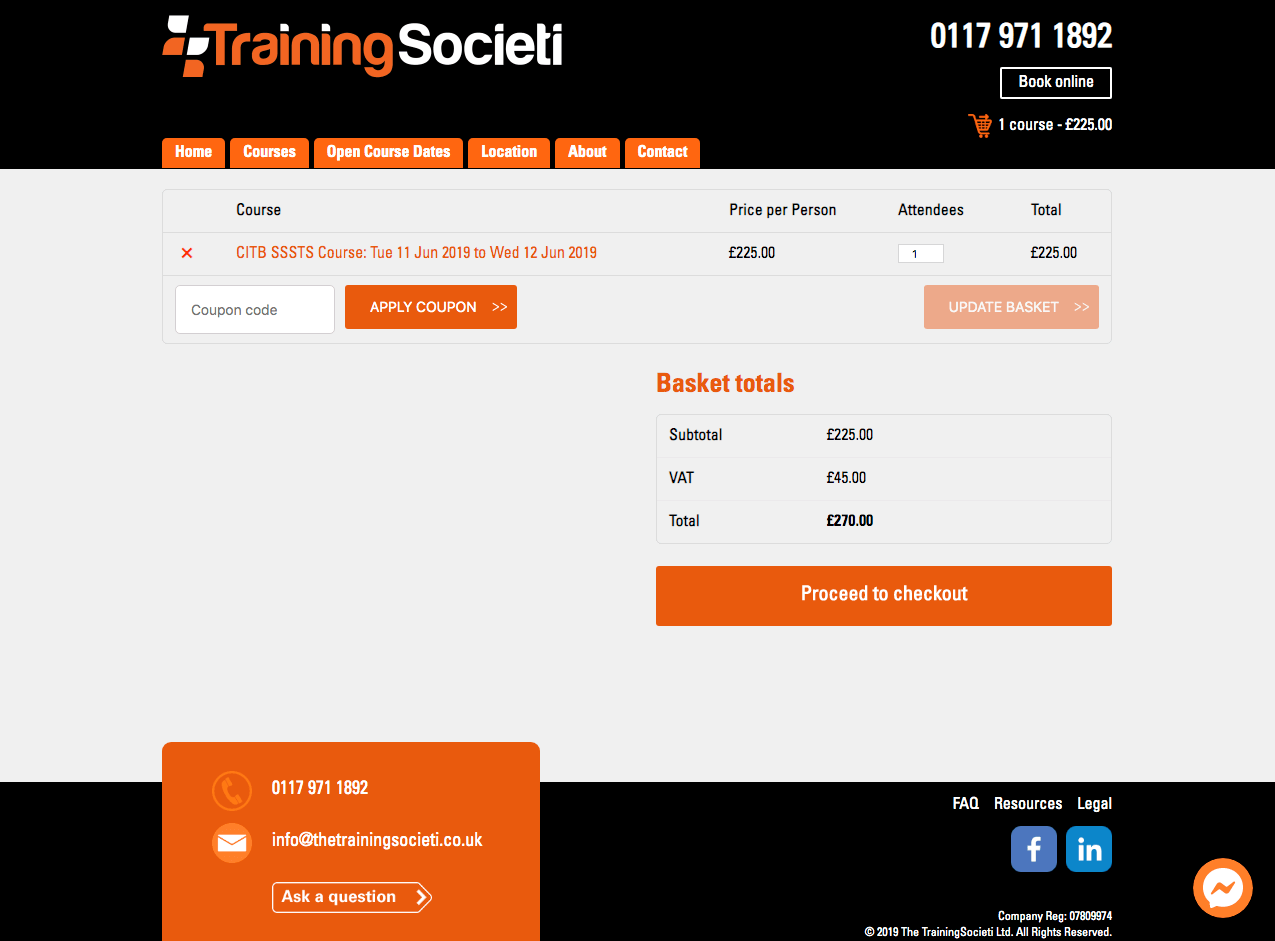Viewport: 1275px width, 941px height.
Task: Open the FAQ footer link
Action: (x=966, y=804)
